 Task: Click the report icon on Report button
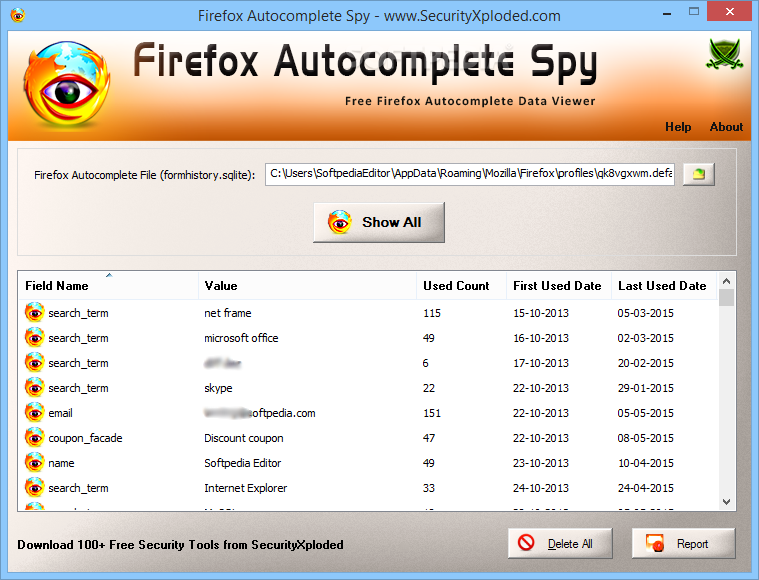pos(654,543)
